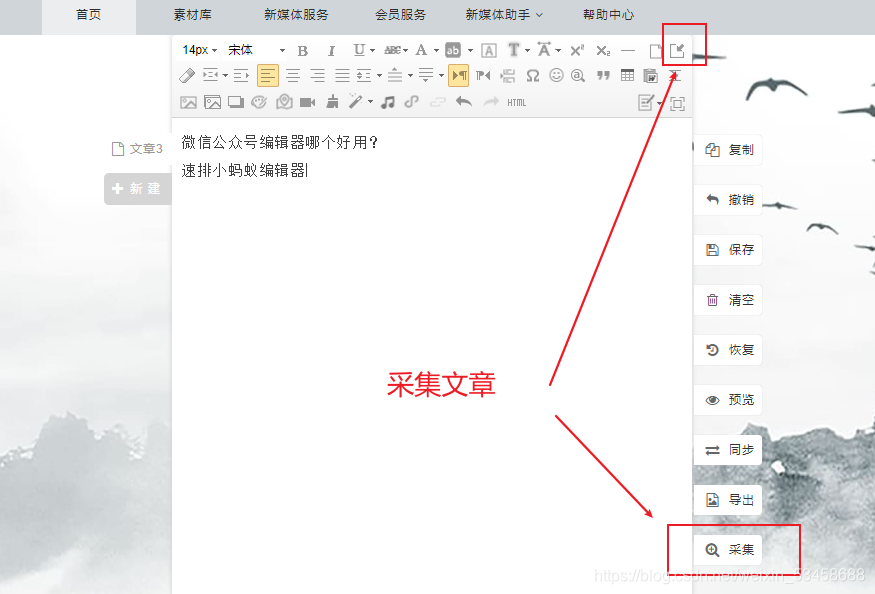
Task: Undo with the toolbar arrow
Action: tap(464, 102)
